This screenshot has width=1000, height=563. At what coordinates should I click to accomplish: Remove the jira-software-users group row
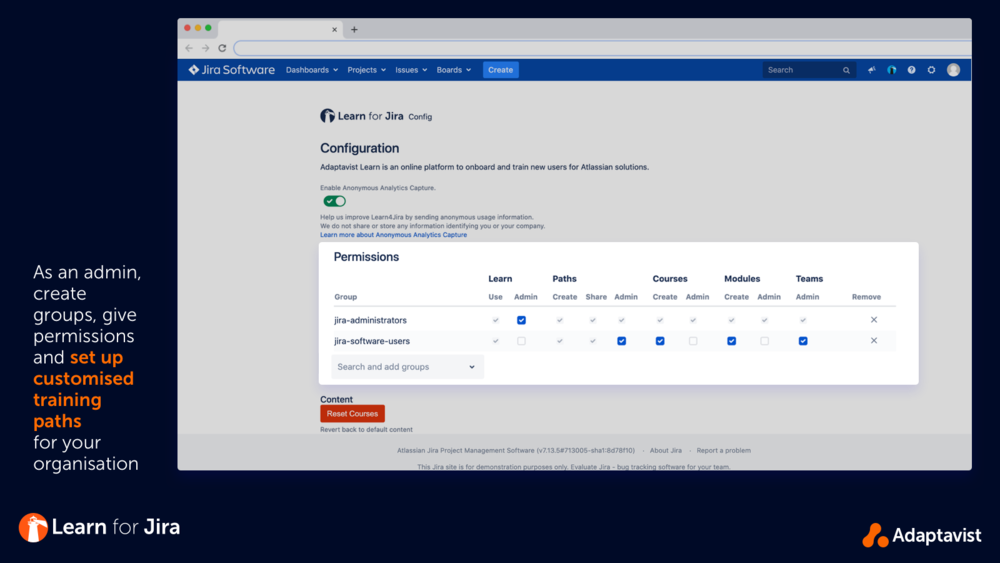click(x=874, y=340)
